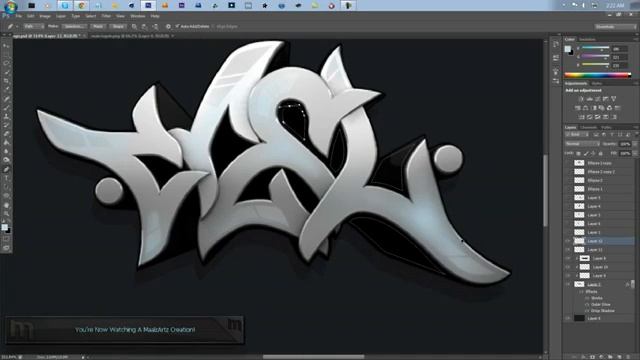Open path arrangement options
Screen dimensions: 640x360
click(x=156, y=27)
